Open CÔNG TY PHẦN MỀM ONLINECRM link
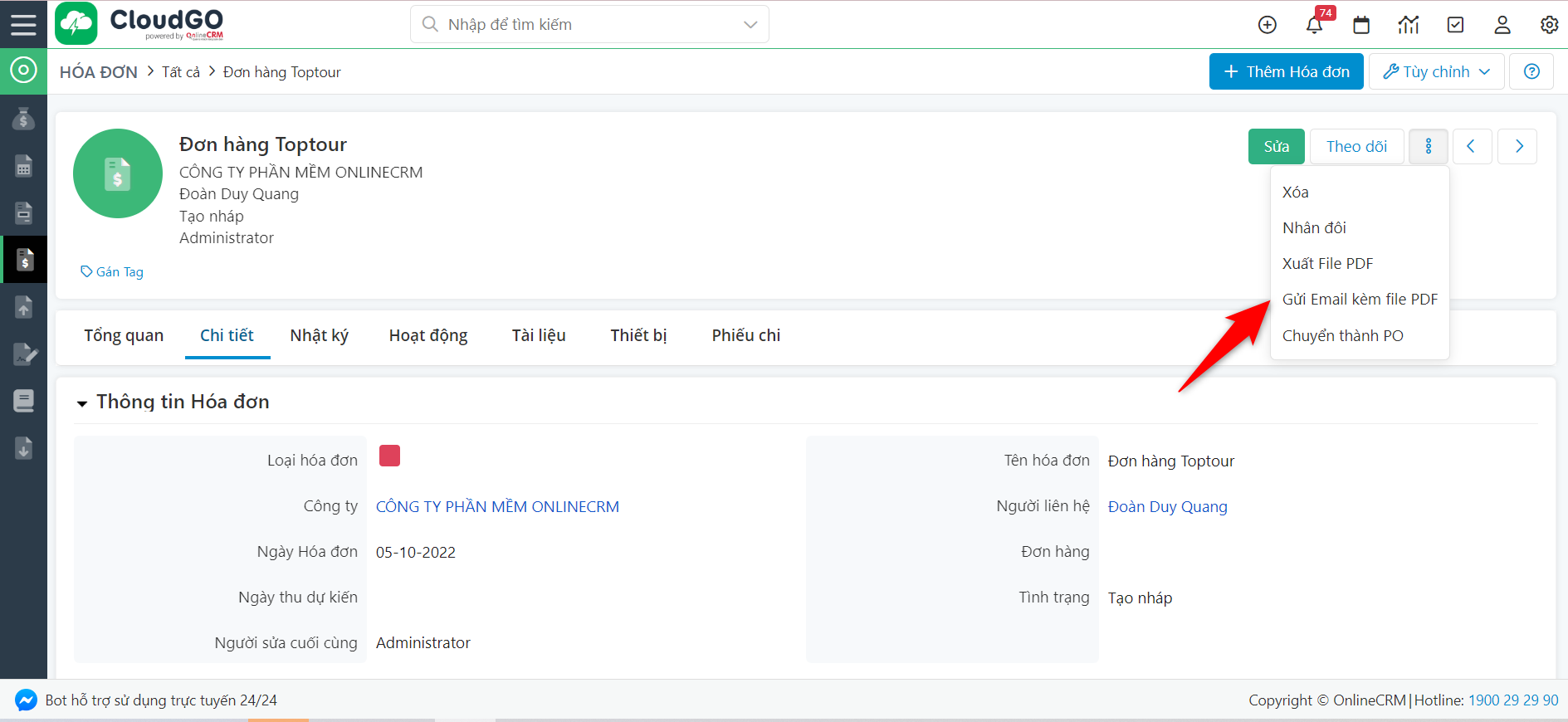 click(497, 507)
